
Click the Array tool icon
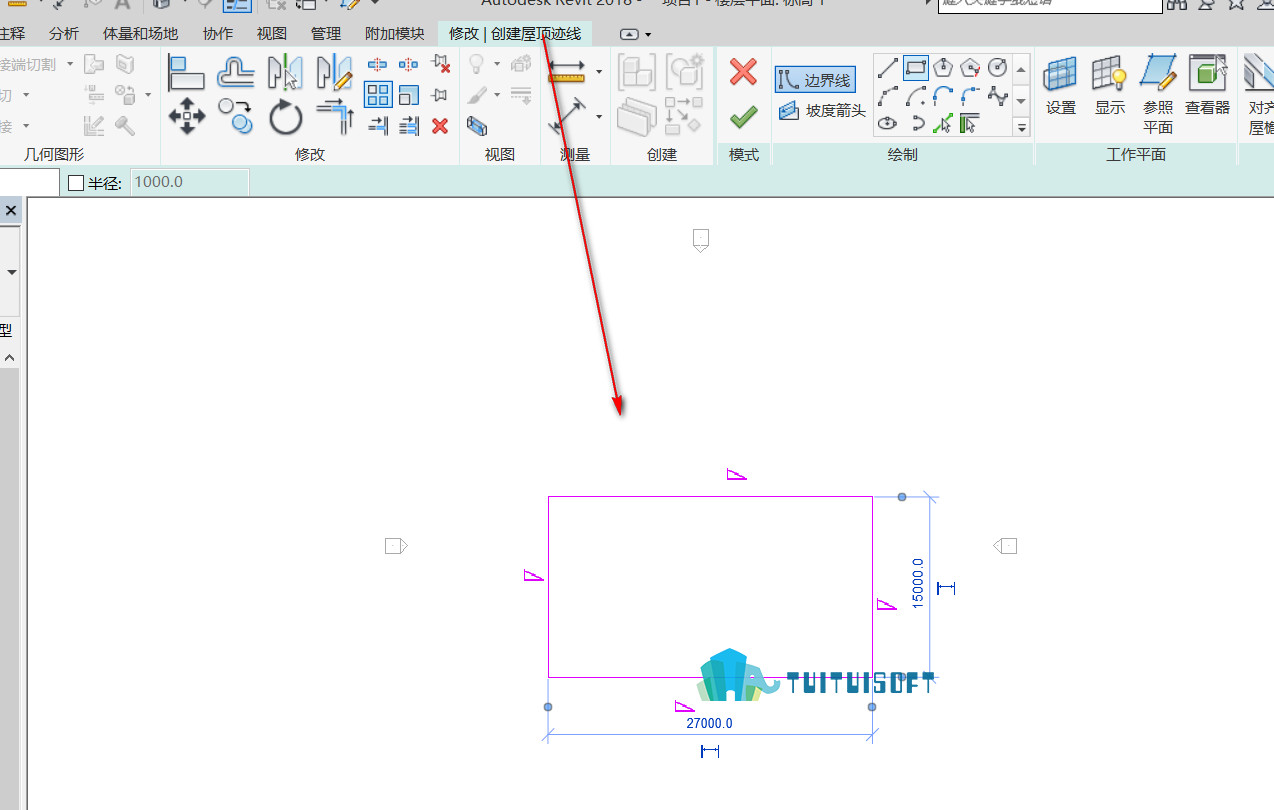(378, 95)
